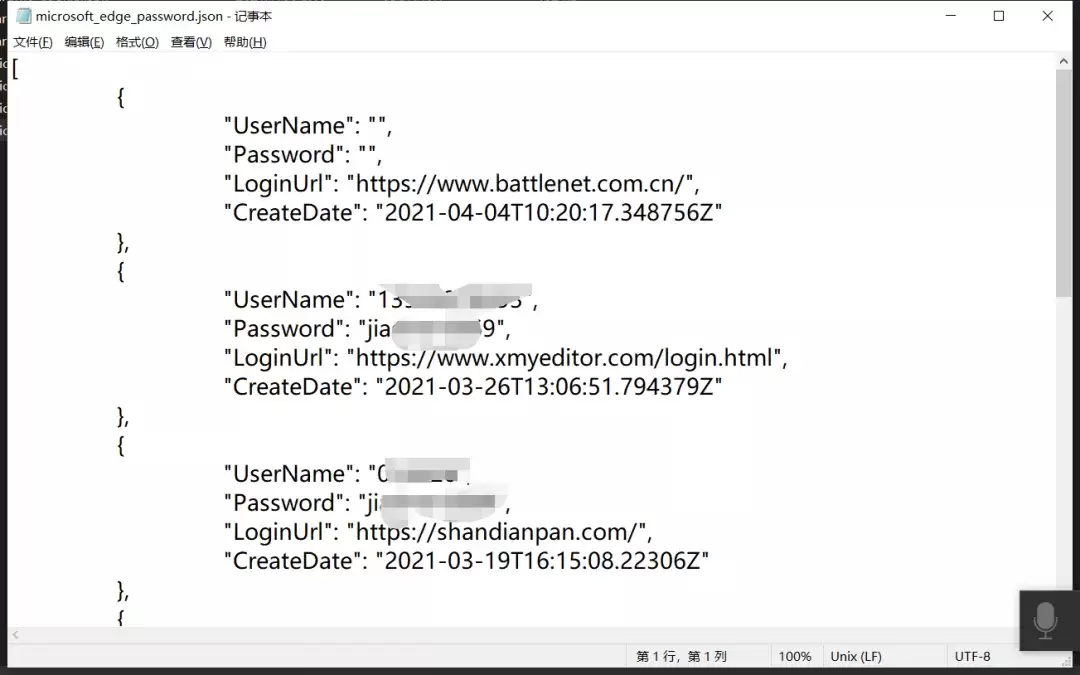Image resolution: width=1080 pixels, height=675 pixels.
Task: Click the UTF-8 encoding status entry
Action: pos(973,656)
